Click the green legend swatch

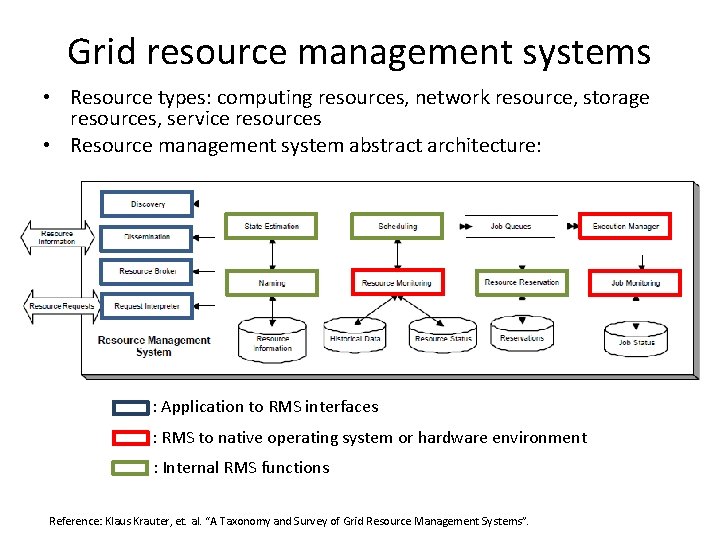[x=130, y=468]
